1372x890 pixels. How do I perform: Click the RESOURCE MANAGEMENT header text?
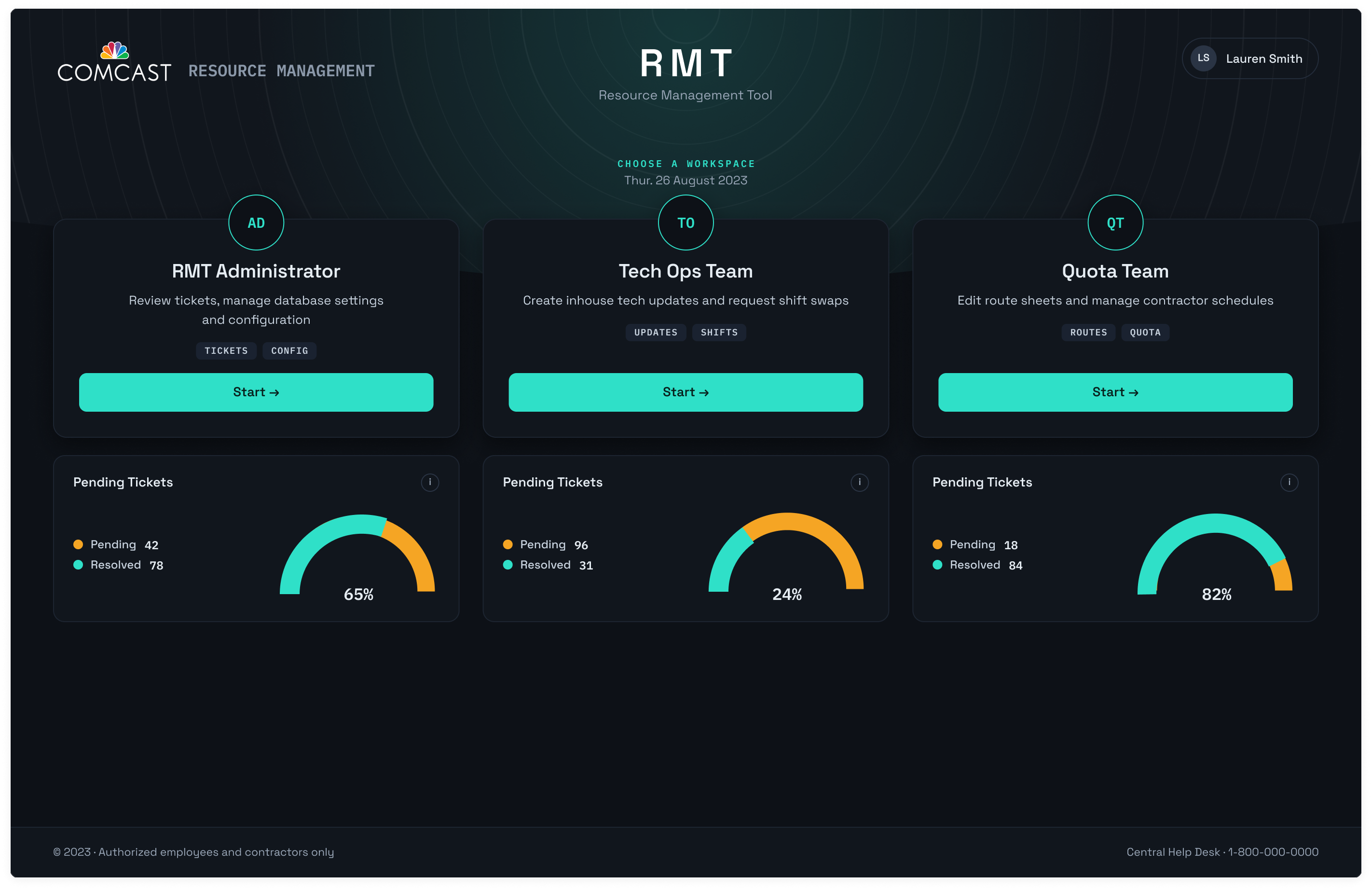(281, 71)
